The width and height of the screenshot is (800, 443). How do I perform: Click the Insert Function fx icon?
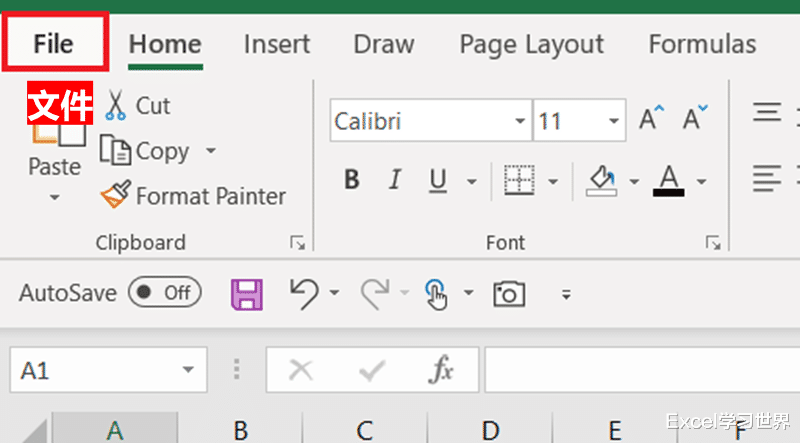pos(441,369)
